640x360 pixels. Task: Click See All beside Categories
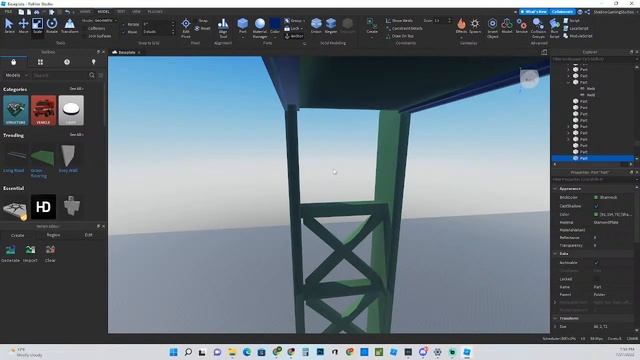click(x=76, y=89)
